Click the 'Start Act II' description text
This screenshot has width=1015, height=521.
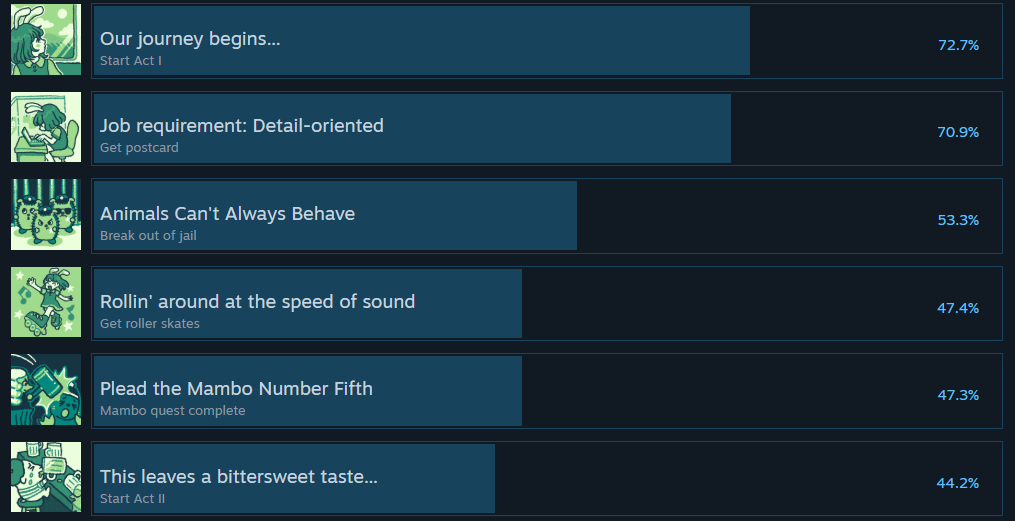[133, 498]
